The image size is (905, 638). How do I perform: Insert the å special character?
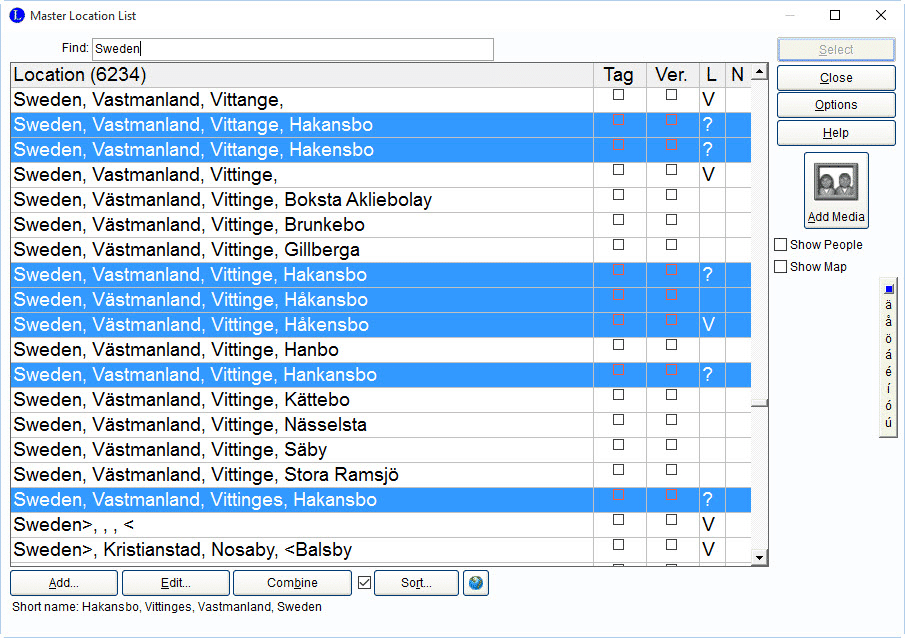pos(888,321)
